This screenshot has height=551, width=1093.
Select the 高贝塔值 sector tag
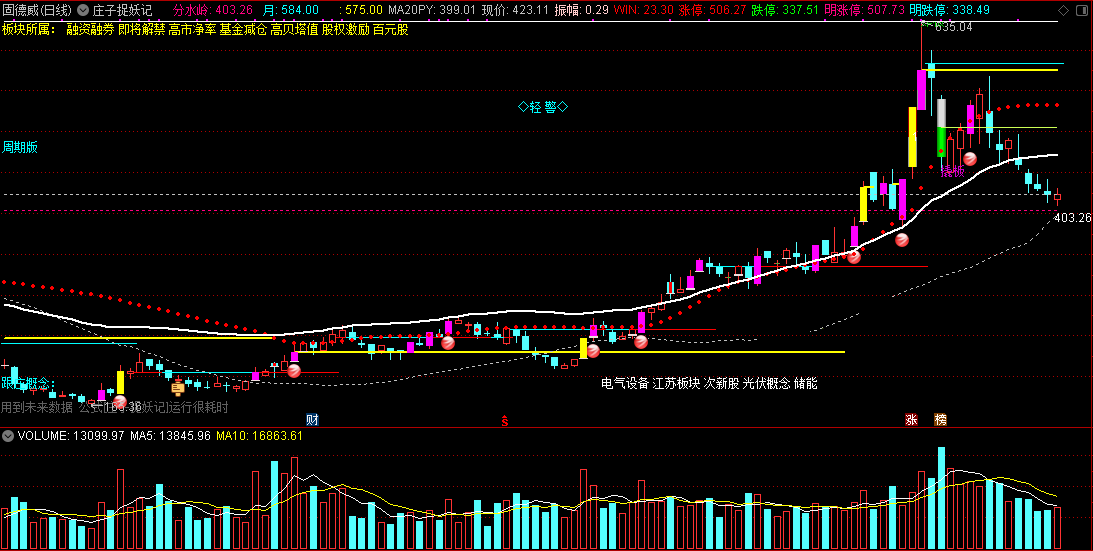(294, 29)
